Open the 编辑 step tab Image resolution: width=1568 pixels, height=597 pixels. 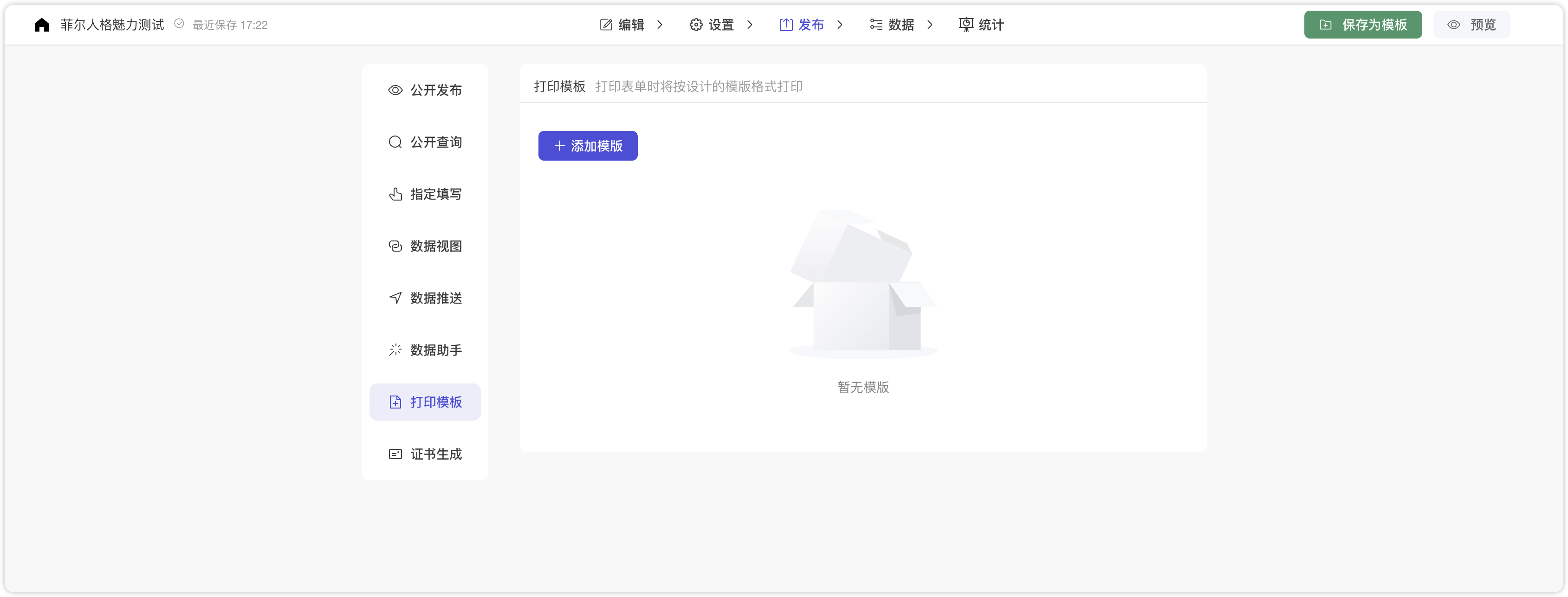(622, 24)
